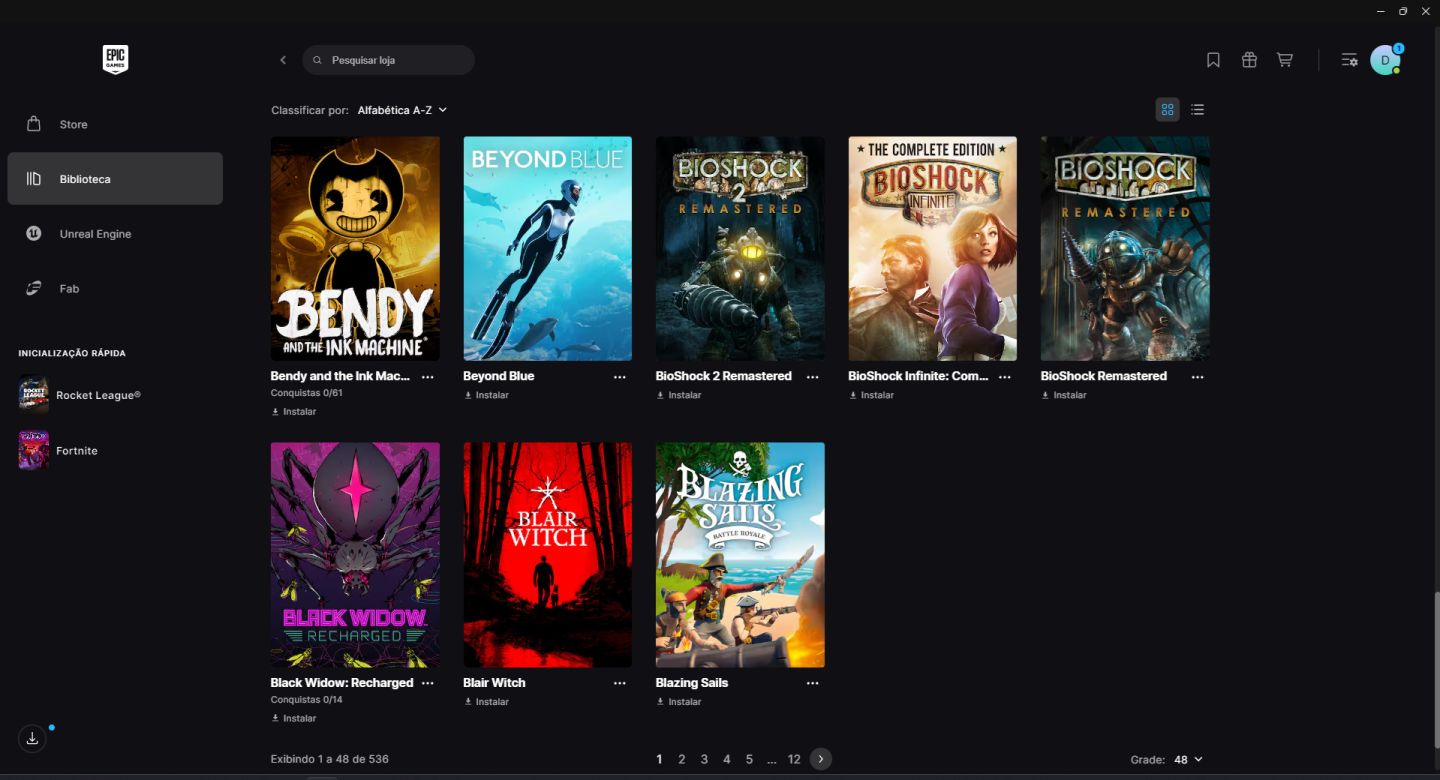
Task: Launch Rocket League from quick launch
Action: 80,395
